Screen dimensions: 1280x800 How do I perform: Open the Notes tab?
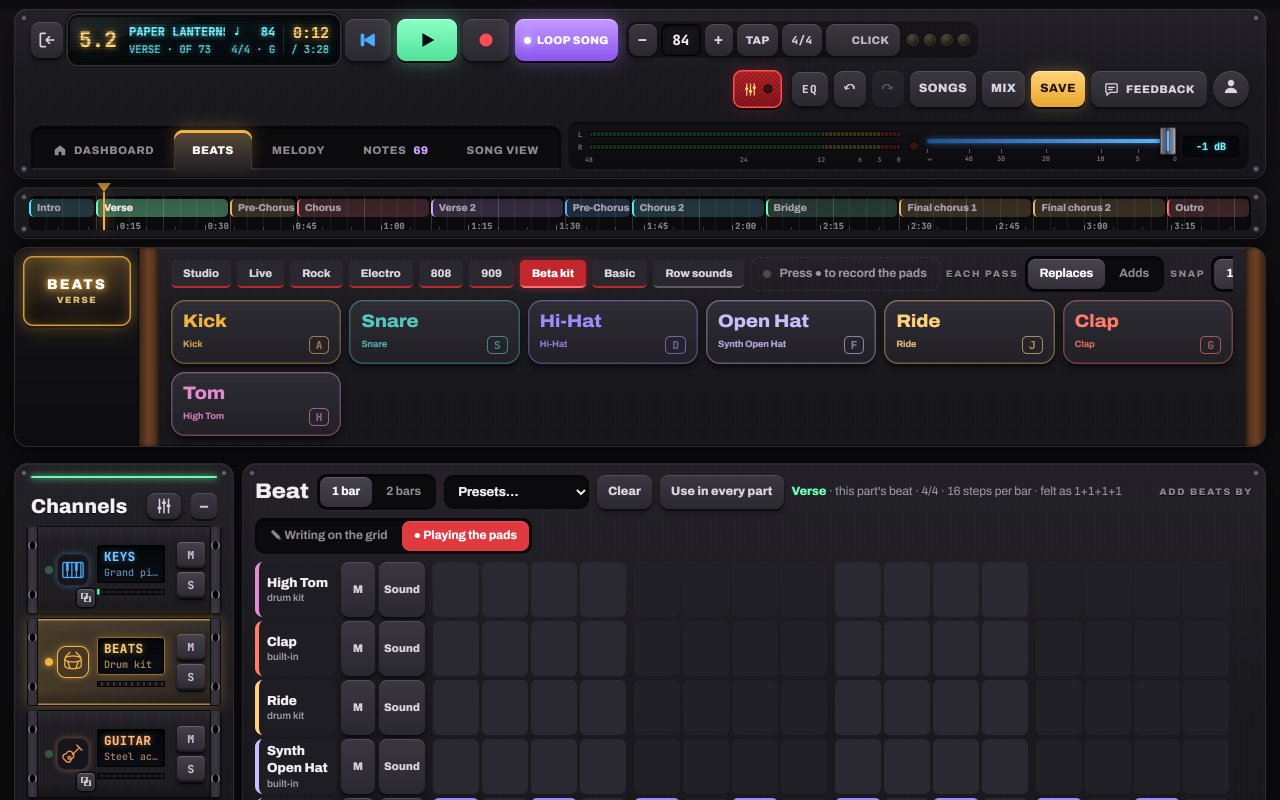[395, 150]
